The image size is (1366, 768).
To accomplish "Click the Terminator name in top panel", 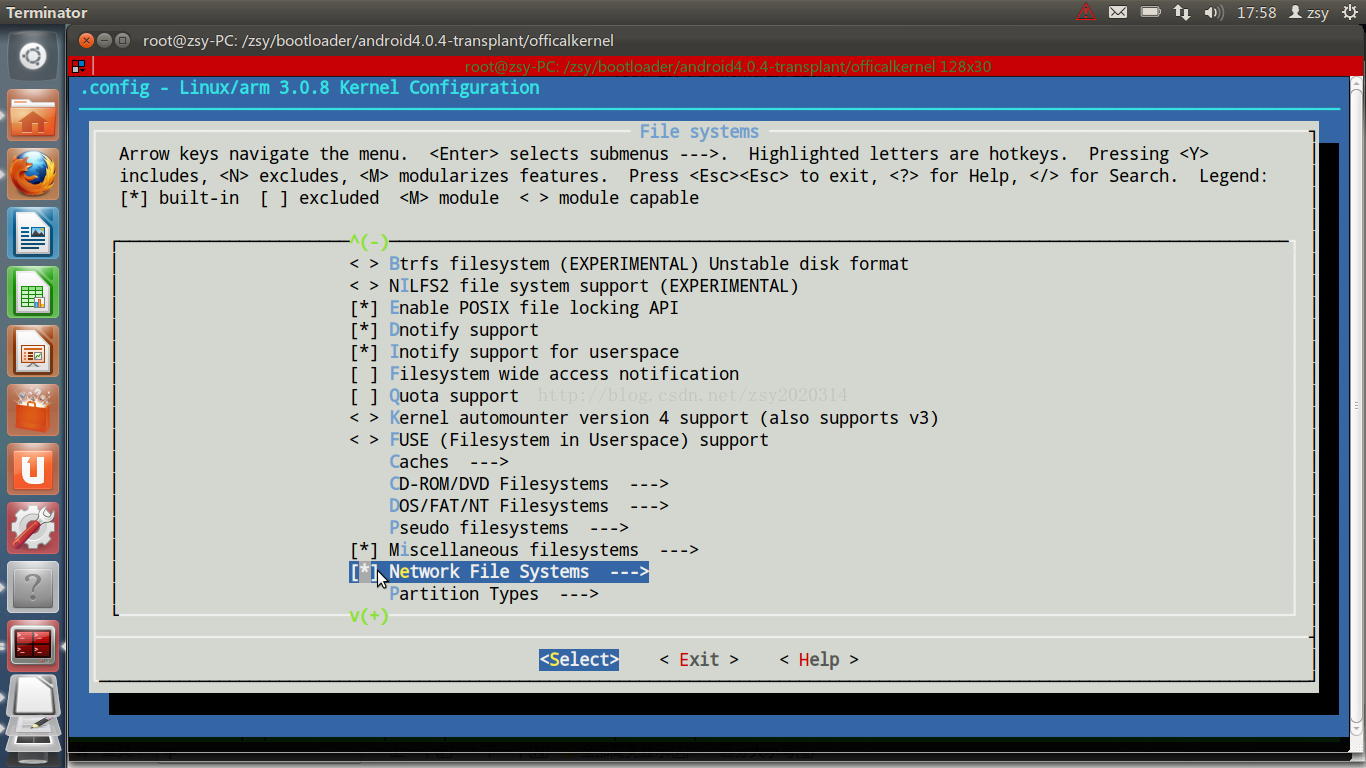I will tap(47, 13).
